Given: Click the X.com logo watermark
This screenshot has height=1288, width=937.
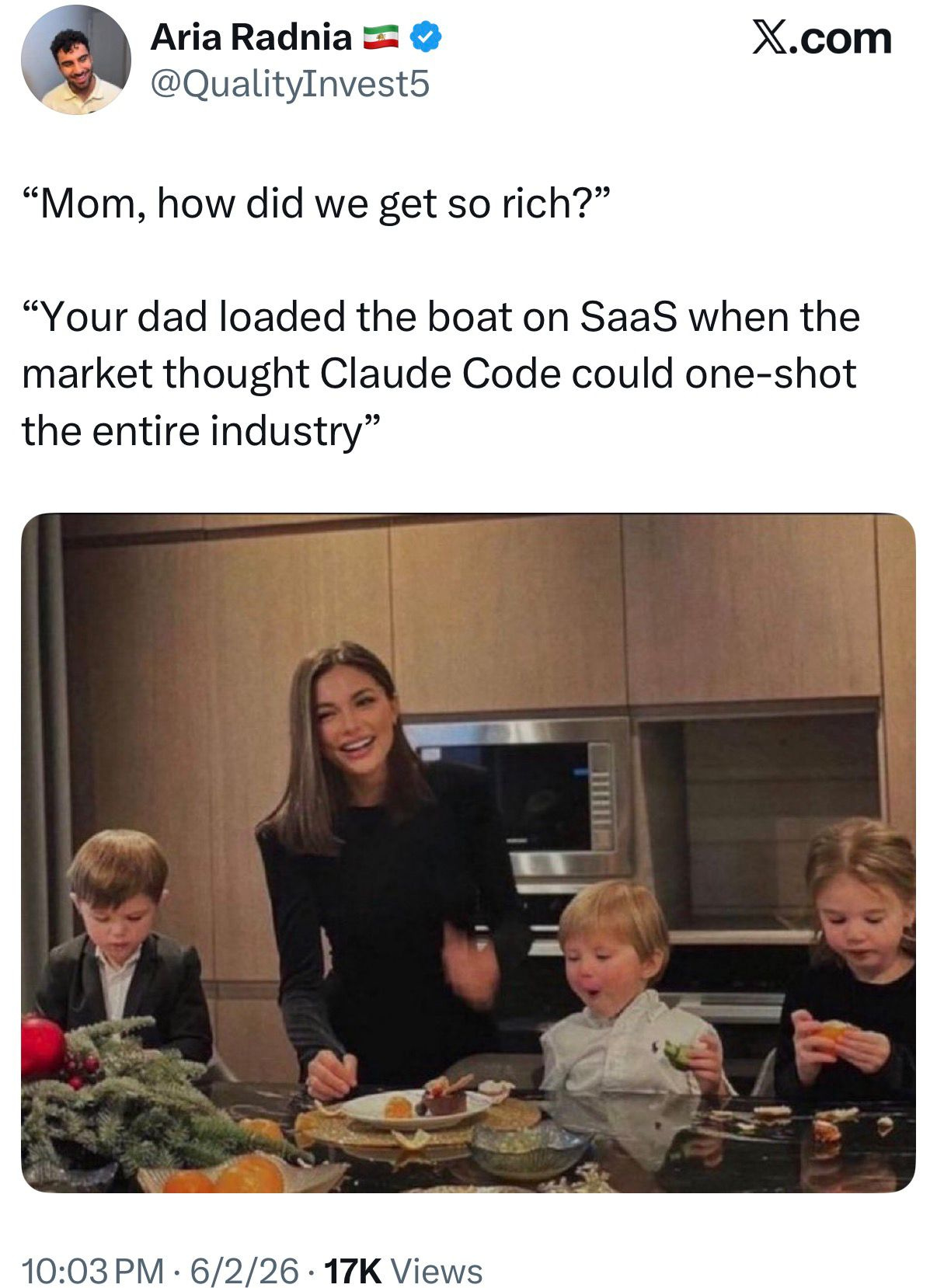Looking at the screenshot, I should [x=821, y=37].
